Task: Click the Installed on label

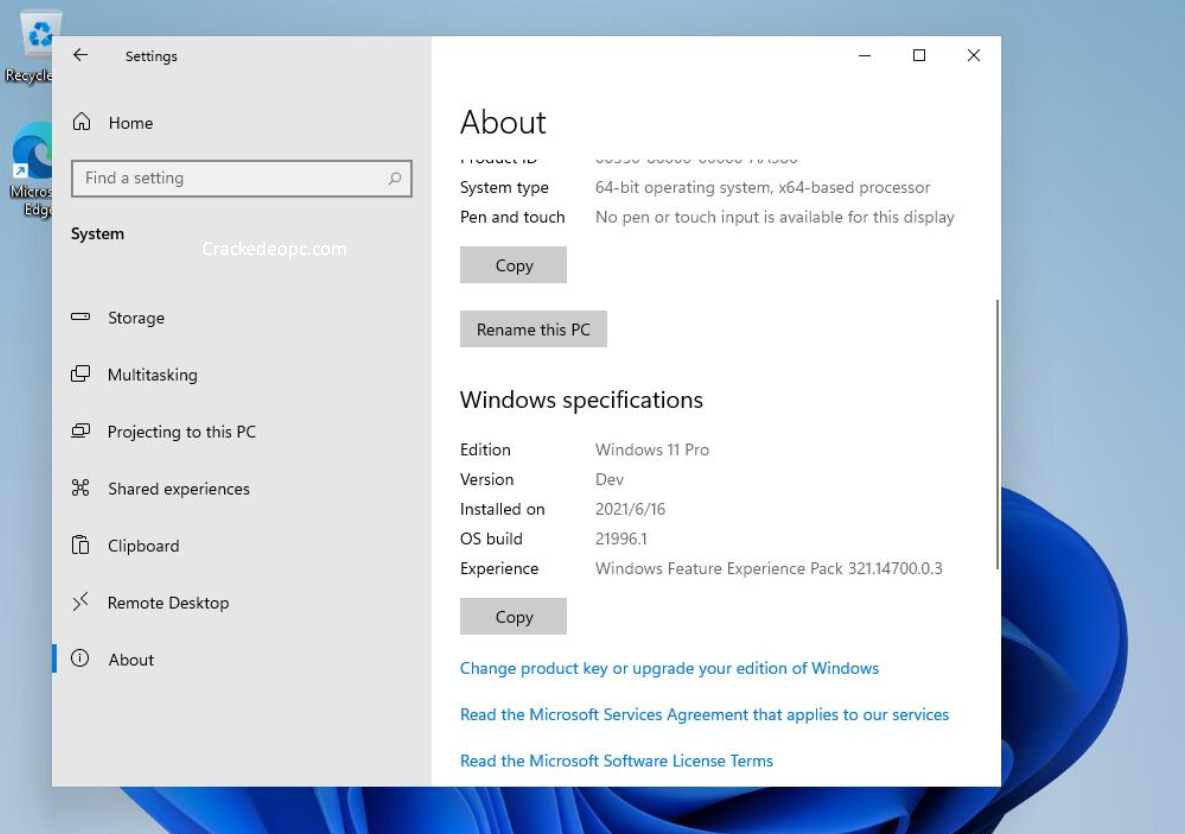Action: pos(503,509)
